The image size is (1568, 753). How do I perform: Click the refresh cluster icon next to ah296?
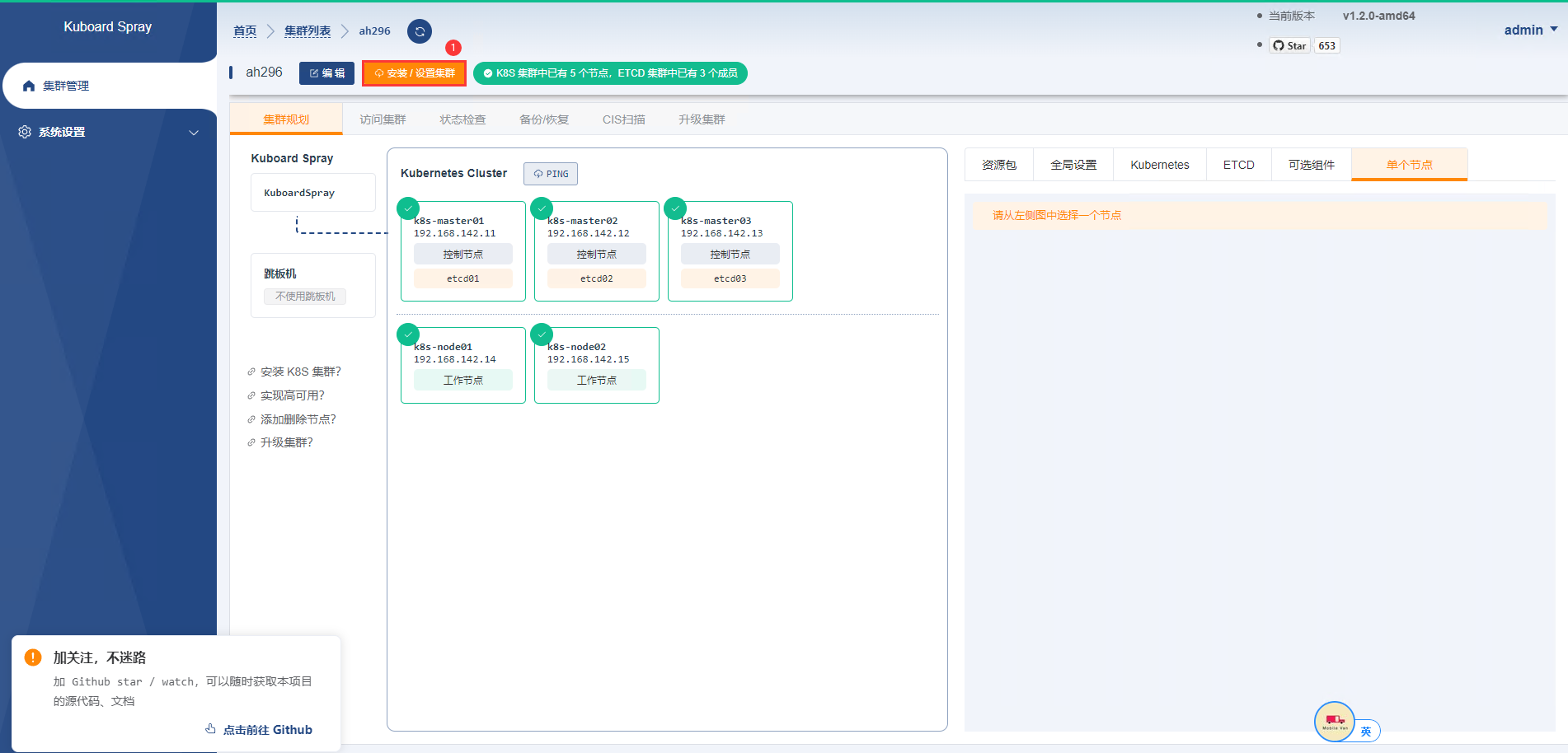pyautogui.click(x=420, y=31)
